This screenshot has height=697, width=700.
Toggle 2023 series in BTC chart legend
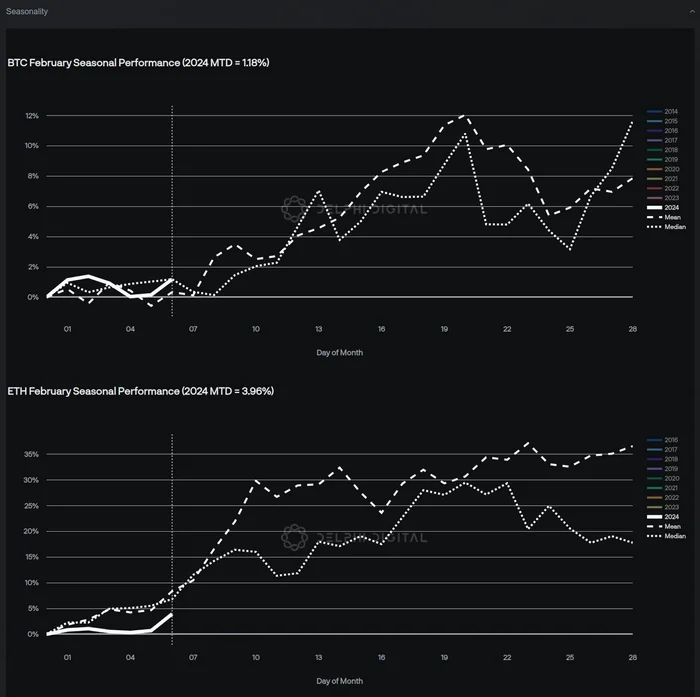click(663, 198)
